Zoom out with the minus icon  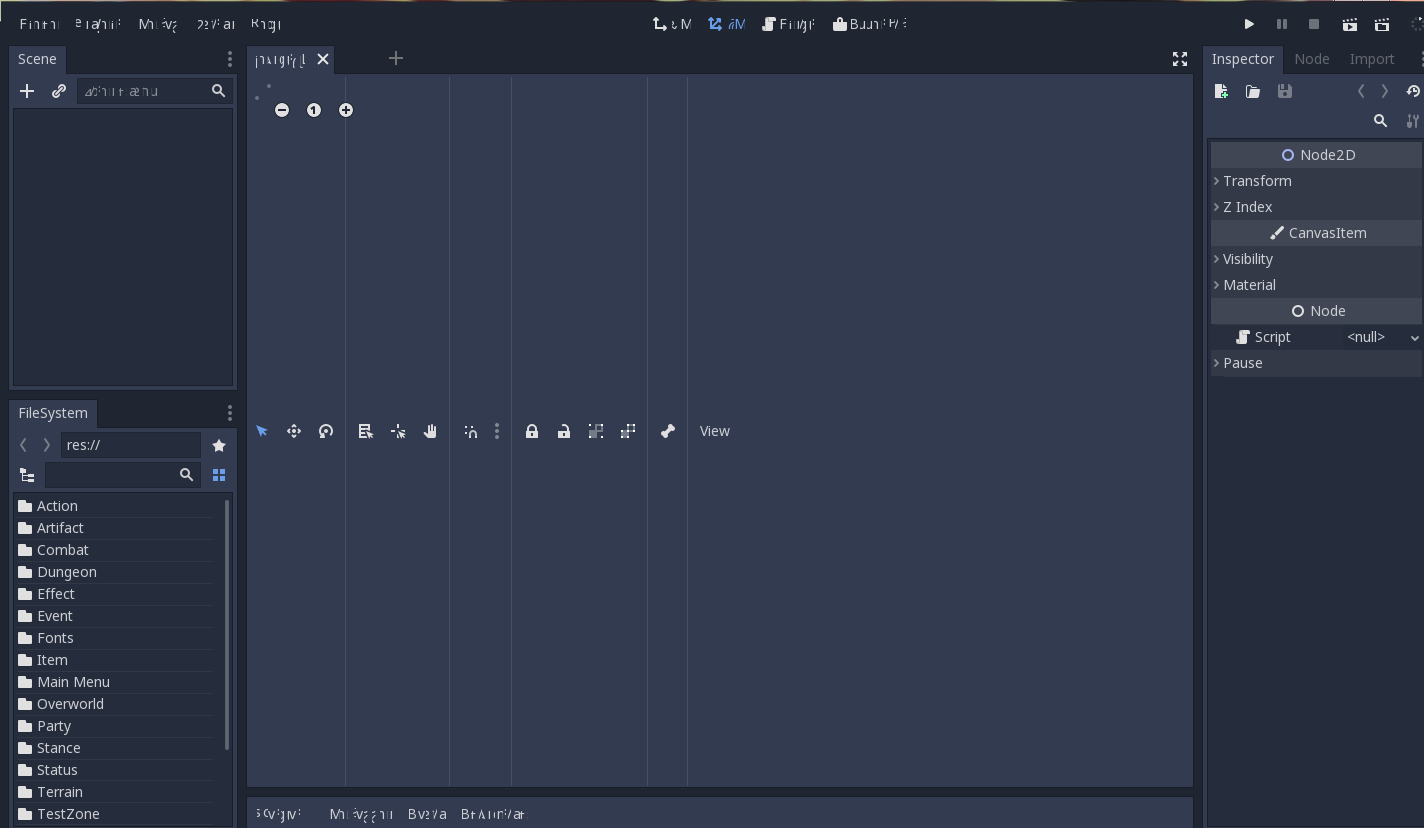[282, 110]
